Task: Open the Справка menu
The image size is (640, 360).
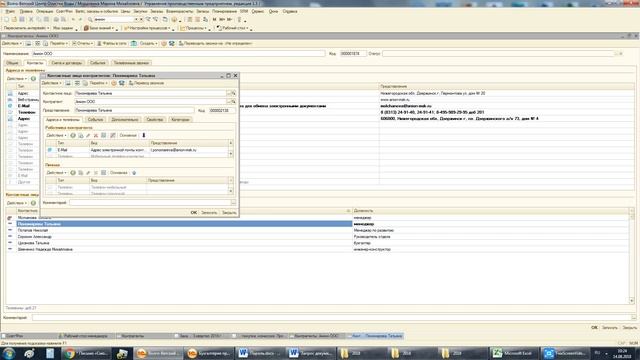Action: point(290,11)
